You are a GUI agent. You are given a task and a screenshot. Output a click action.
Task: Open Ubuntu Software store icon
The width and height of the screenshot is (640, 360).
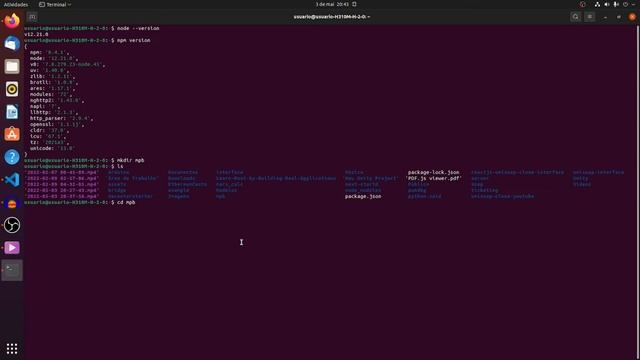coord(12,134)
